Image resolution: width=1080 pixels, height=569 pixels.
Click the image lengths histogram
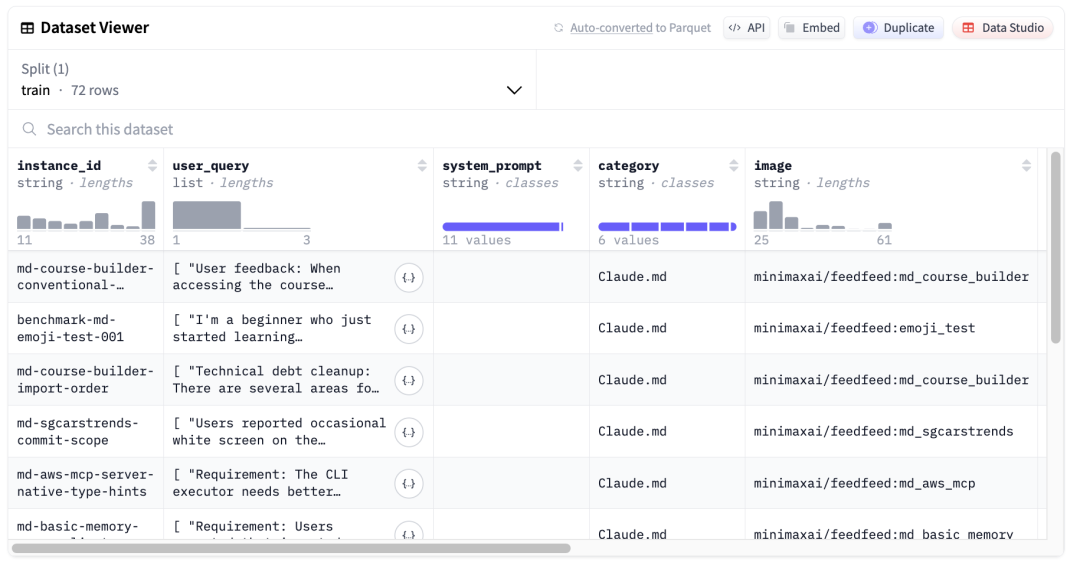pyautogui.click(x=823, y=215)
